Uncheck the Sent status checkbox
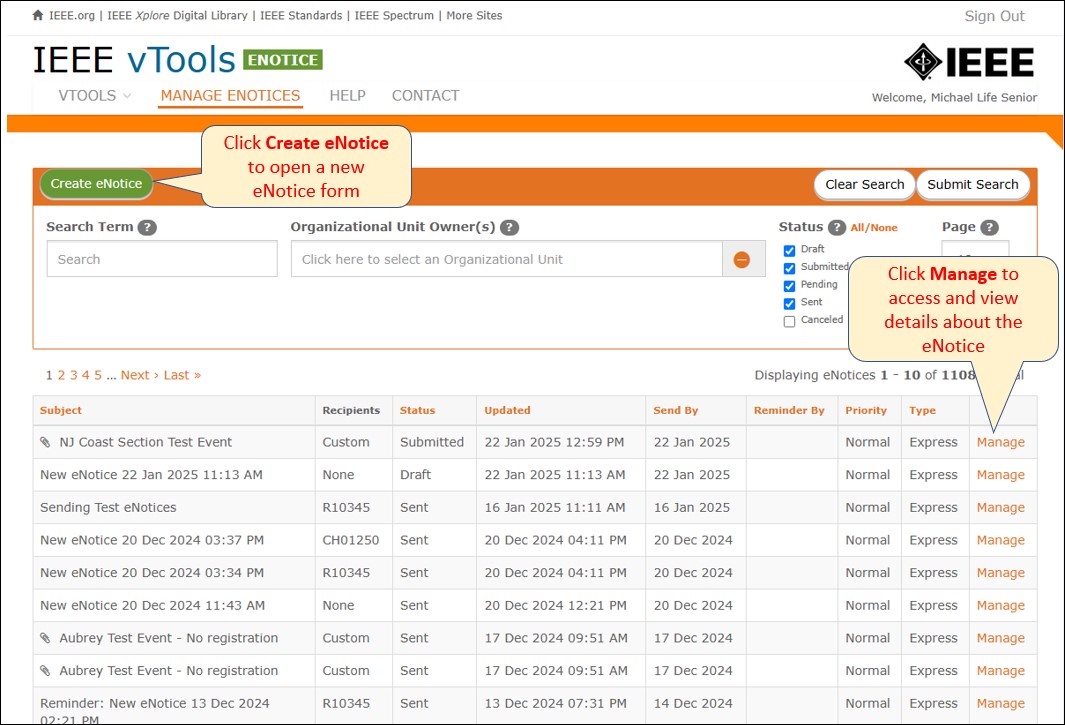 pyautogui.click(x=789, y=304)
